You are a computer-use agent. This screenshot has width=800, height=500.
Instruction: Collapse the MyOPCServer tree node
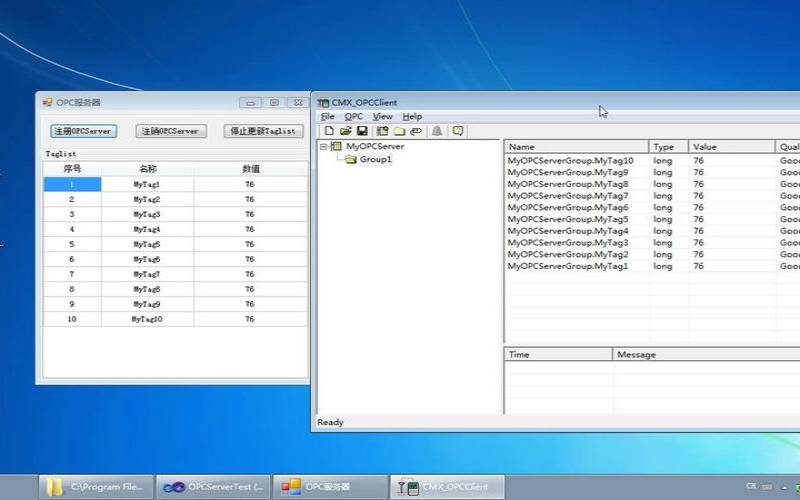pos(323,147)
